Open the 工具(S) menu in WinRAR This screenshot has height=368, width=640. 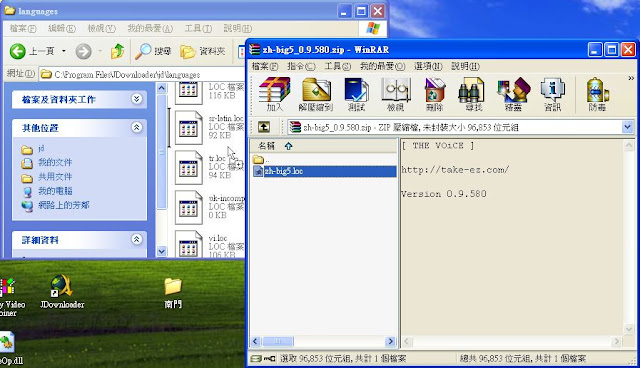pos(338,66)
